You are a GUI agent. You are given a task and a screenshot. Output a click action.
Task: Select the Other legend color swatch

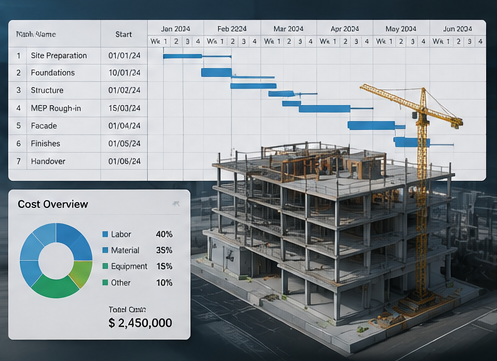pyautogui.click(x=105, y=283)
